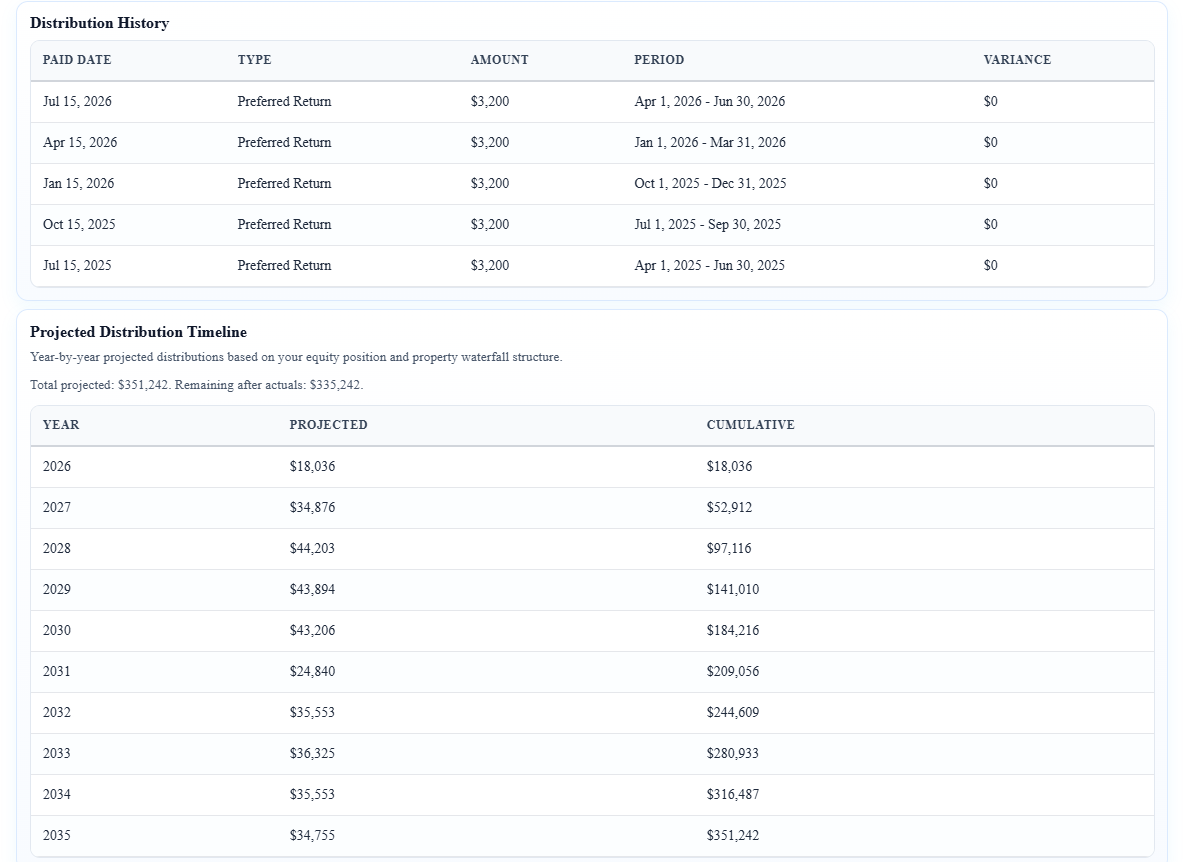Click Preferred Return in the Jul 15, 2026 row
1185x862 pixels.
[x=284, y=101]
